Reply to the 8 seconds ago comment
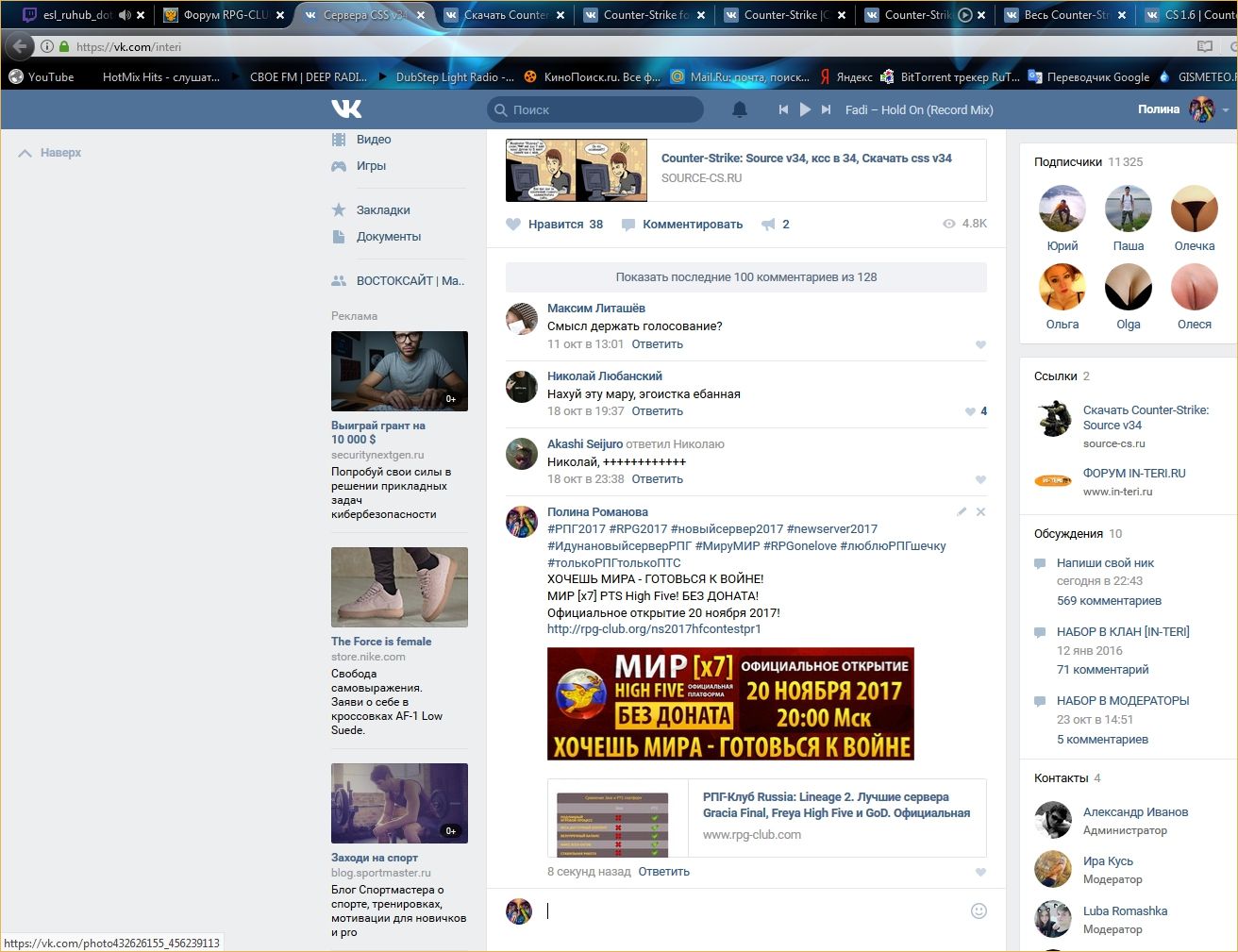The image size is (1238, 952). tap(663, 871)
